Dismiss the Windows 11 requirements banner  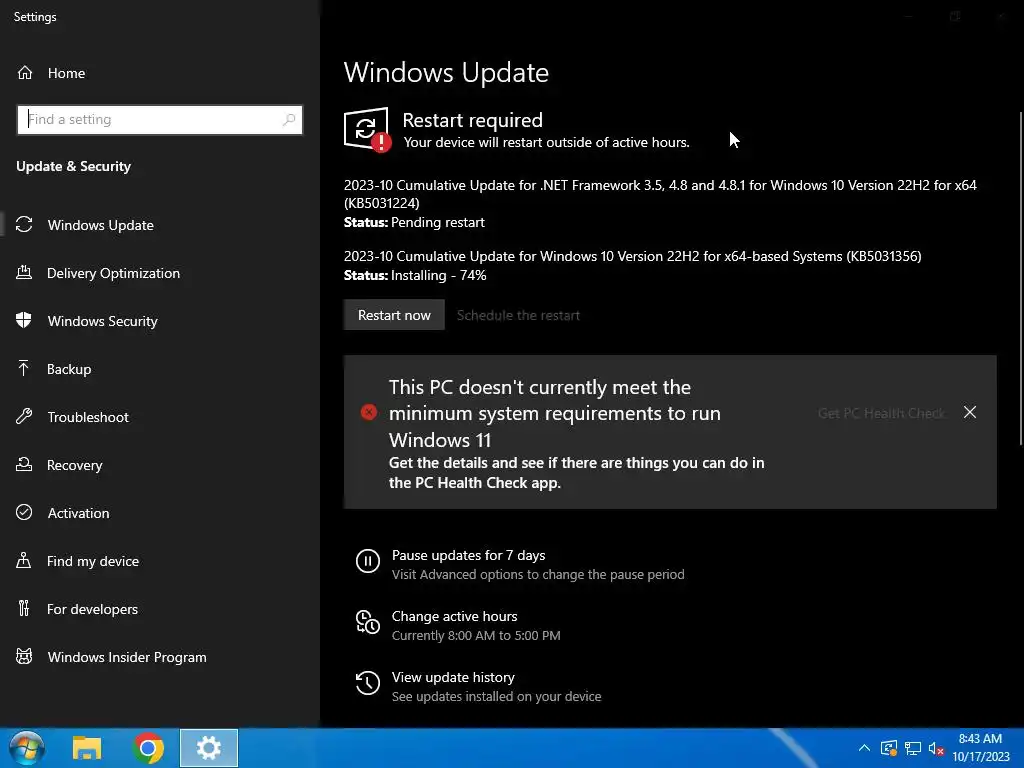point(970,412)
